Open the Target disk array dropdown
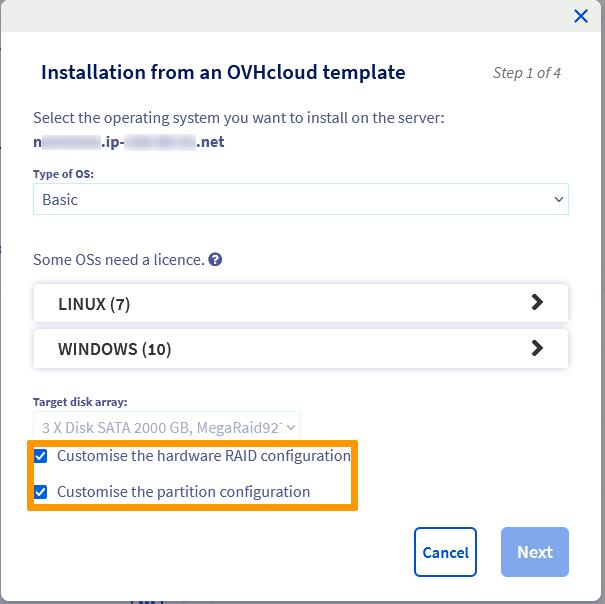Viewport: 605px width, 604px height. click(x=165, y=428)
